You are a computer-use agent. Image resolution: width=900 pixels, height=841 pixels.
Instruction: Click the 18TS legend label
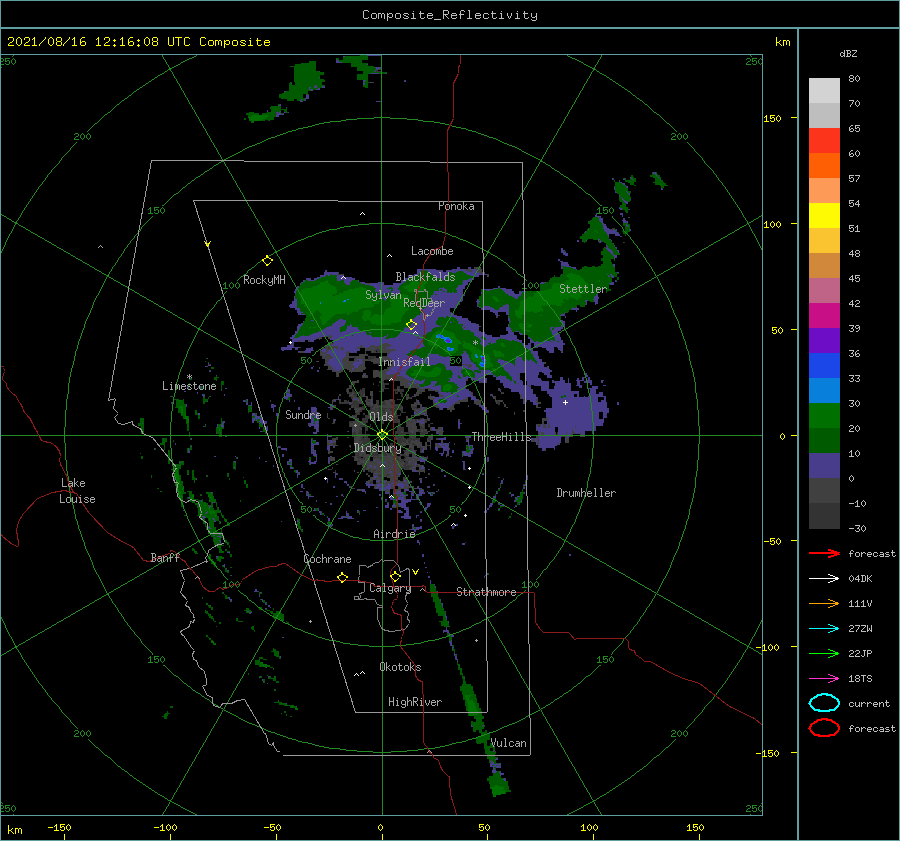tap(860, 679)
